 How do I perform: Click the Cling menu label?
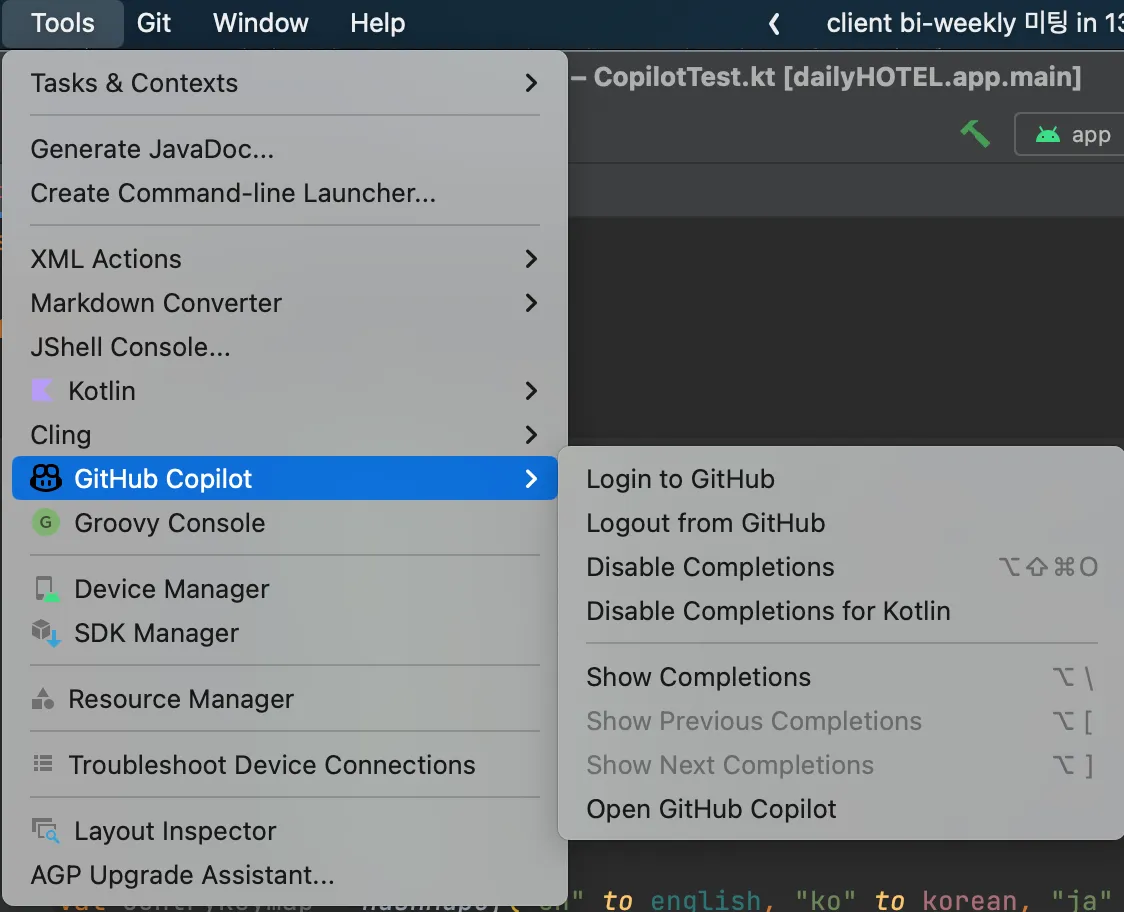(x=61, y=435)
